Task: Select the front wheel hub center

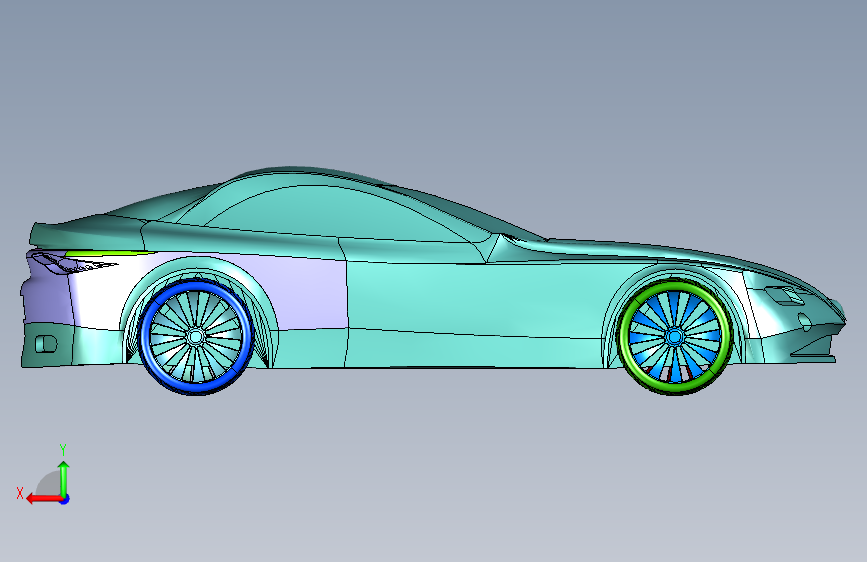Action: [674, 336]
